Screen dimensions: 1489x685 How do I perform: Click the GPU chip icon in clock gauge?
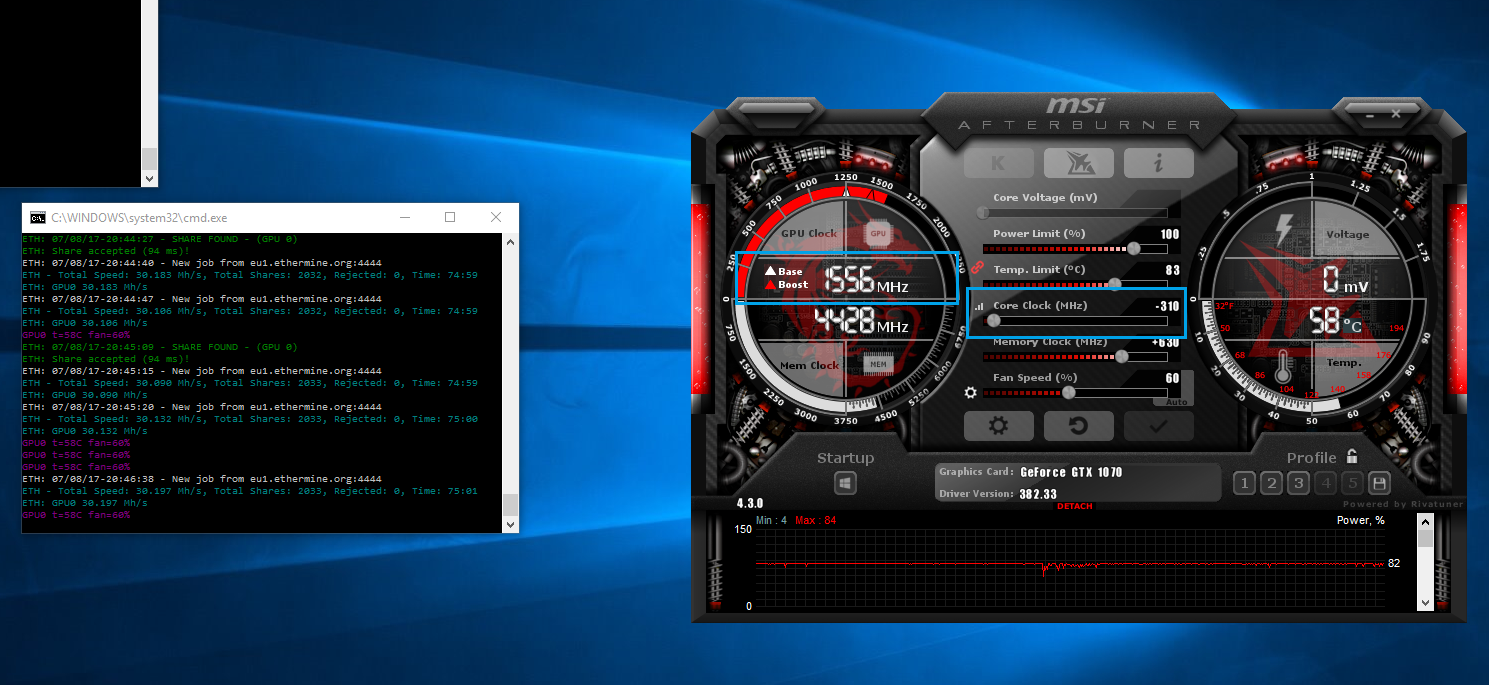pyautogui.click(x=878, y=233)
